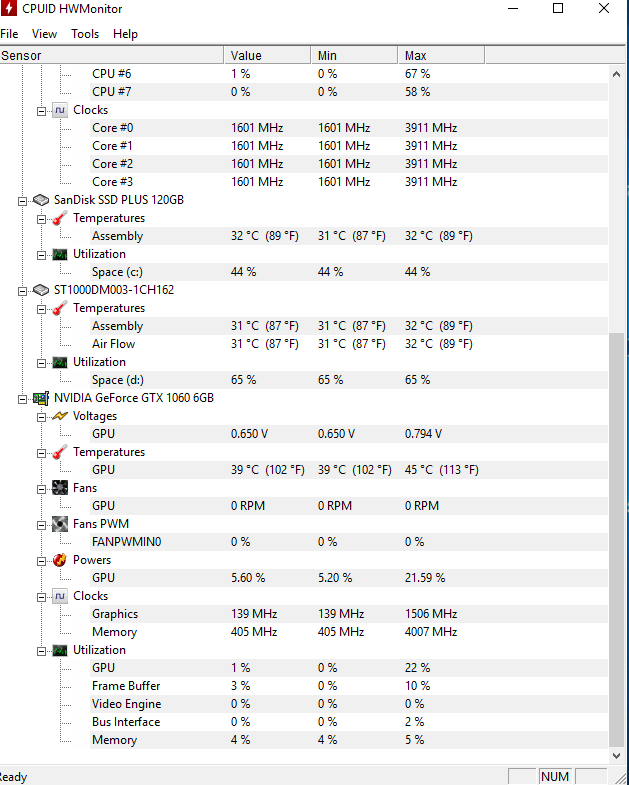This screenshot has width=629, height=785.
Task: Click the Value column header
Action: coord(246,56)
